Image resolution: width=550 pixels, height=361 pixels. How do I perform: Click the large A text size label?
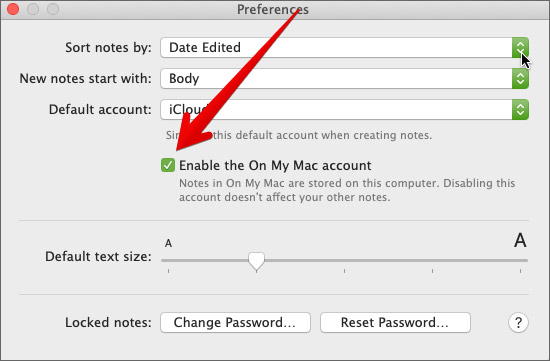[520, 240]
